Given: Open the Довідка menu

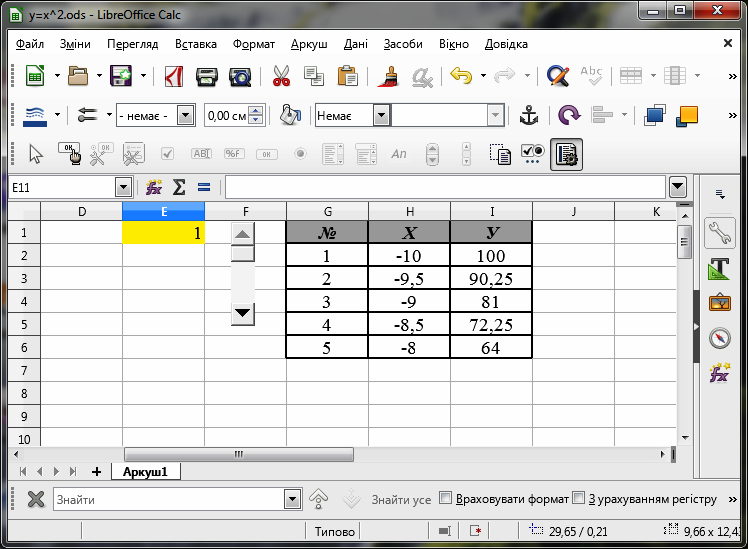Looking at the screenshot, I should click(506, 44).
